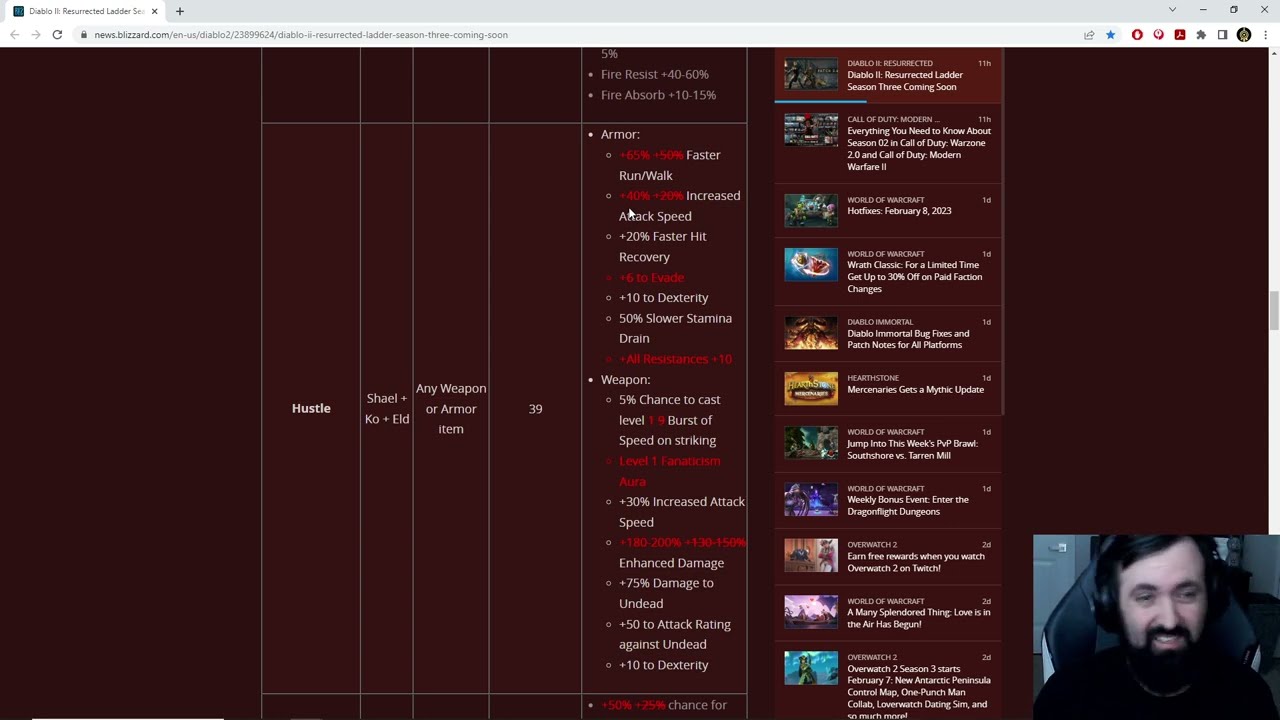Click the Overwatch 2 Twitch rewards thumbnail
Image resolution: width=1280 pixels, height=720 pixels.
tap(811, 556)
